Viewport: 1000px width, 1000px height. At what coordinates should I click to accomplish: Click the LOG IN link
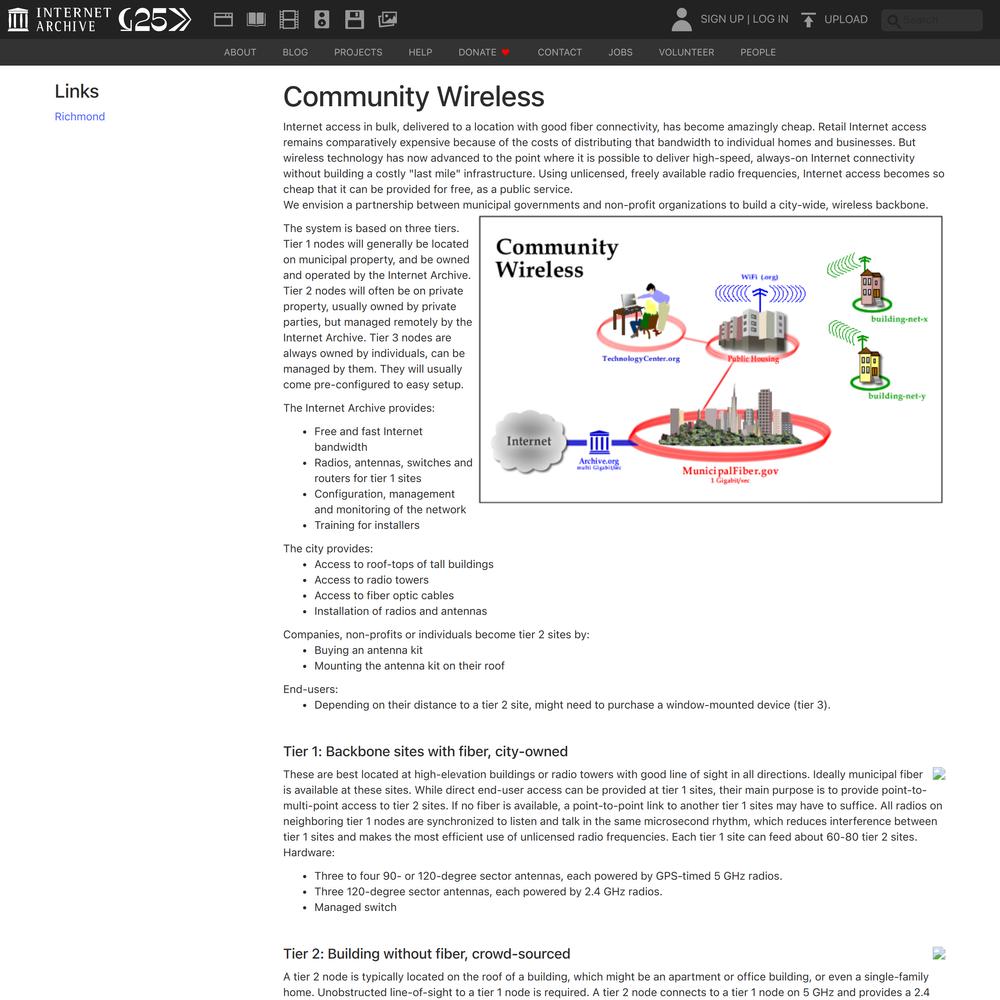[x=770, y=19]
